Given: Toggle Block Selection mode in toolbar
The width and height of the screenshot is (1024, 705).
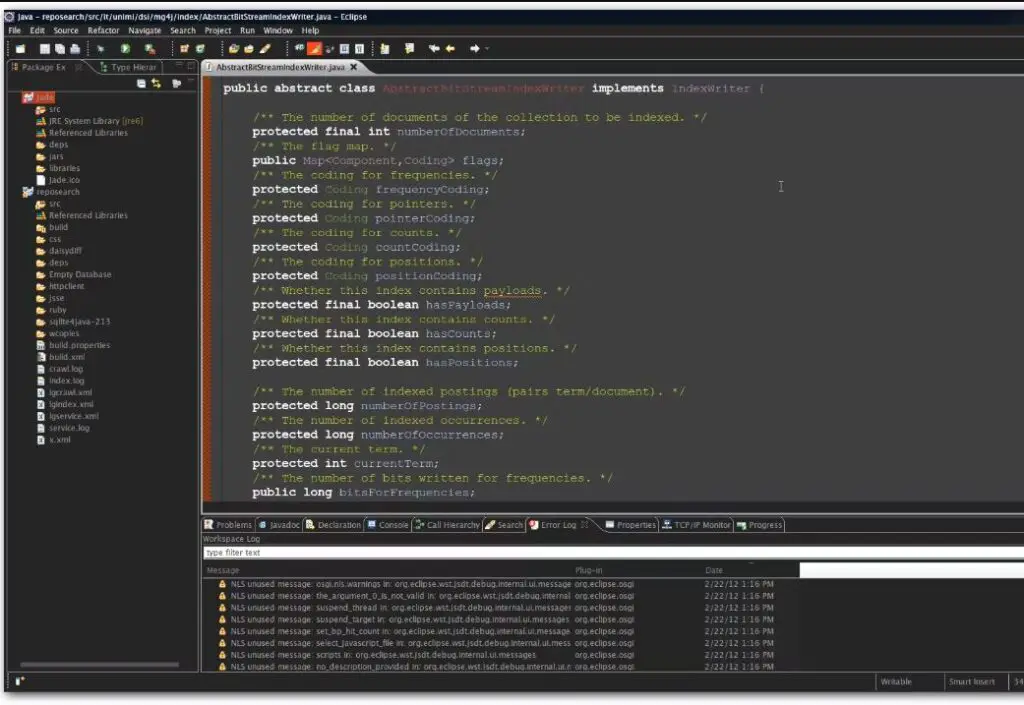Looking at the screenshot, I should [344, 49].
